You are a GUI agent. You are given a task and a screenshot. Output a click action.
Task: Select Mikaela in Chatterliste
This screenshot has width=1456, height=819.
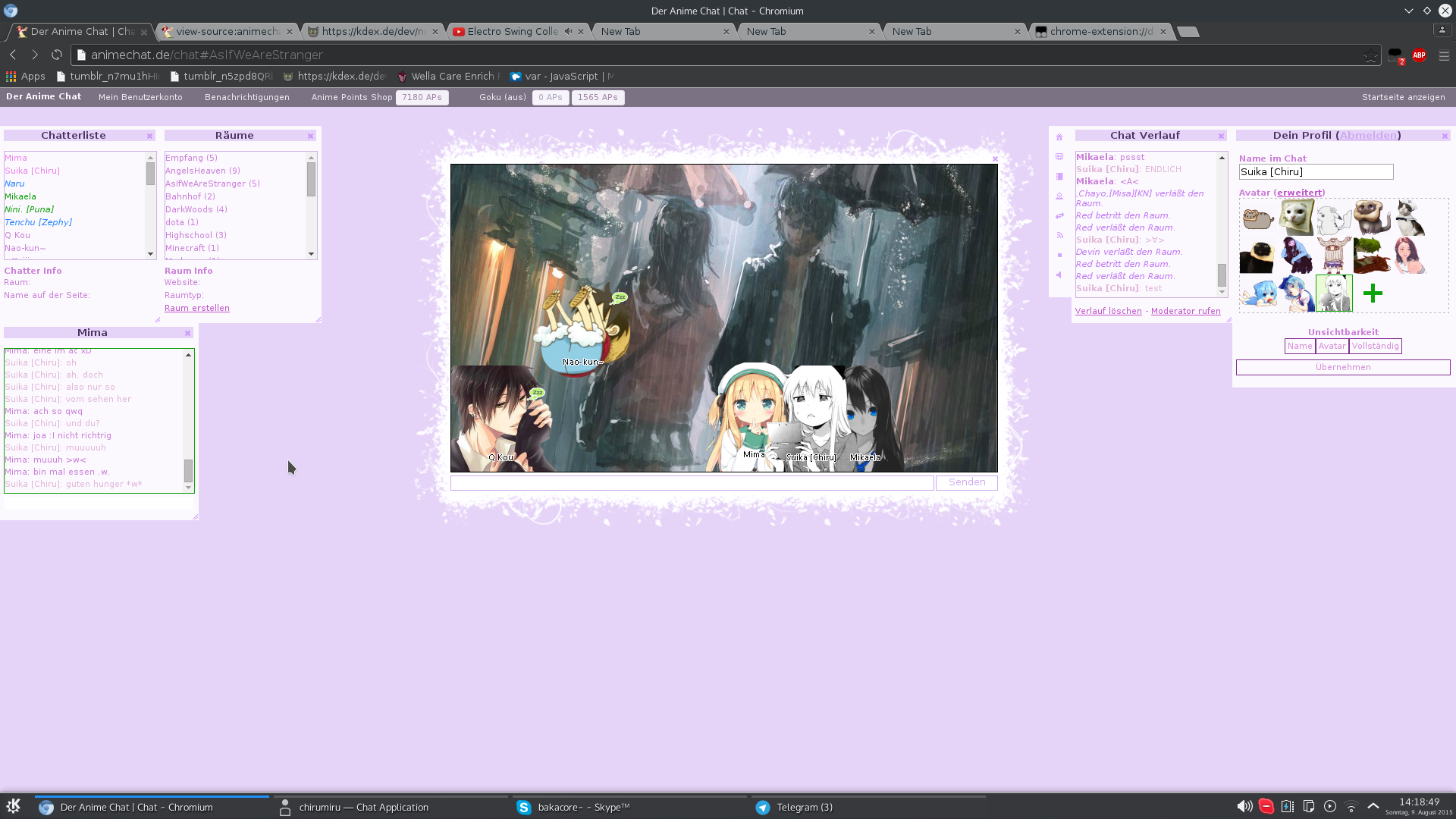[x=20, y=197]
